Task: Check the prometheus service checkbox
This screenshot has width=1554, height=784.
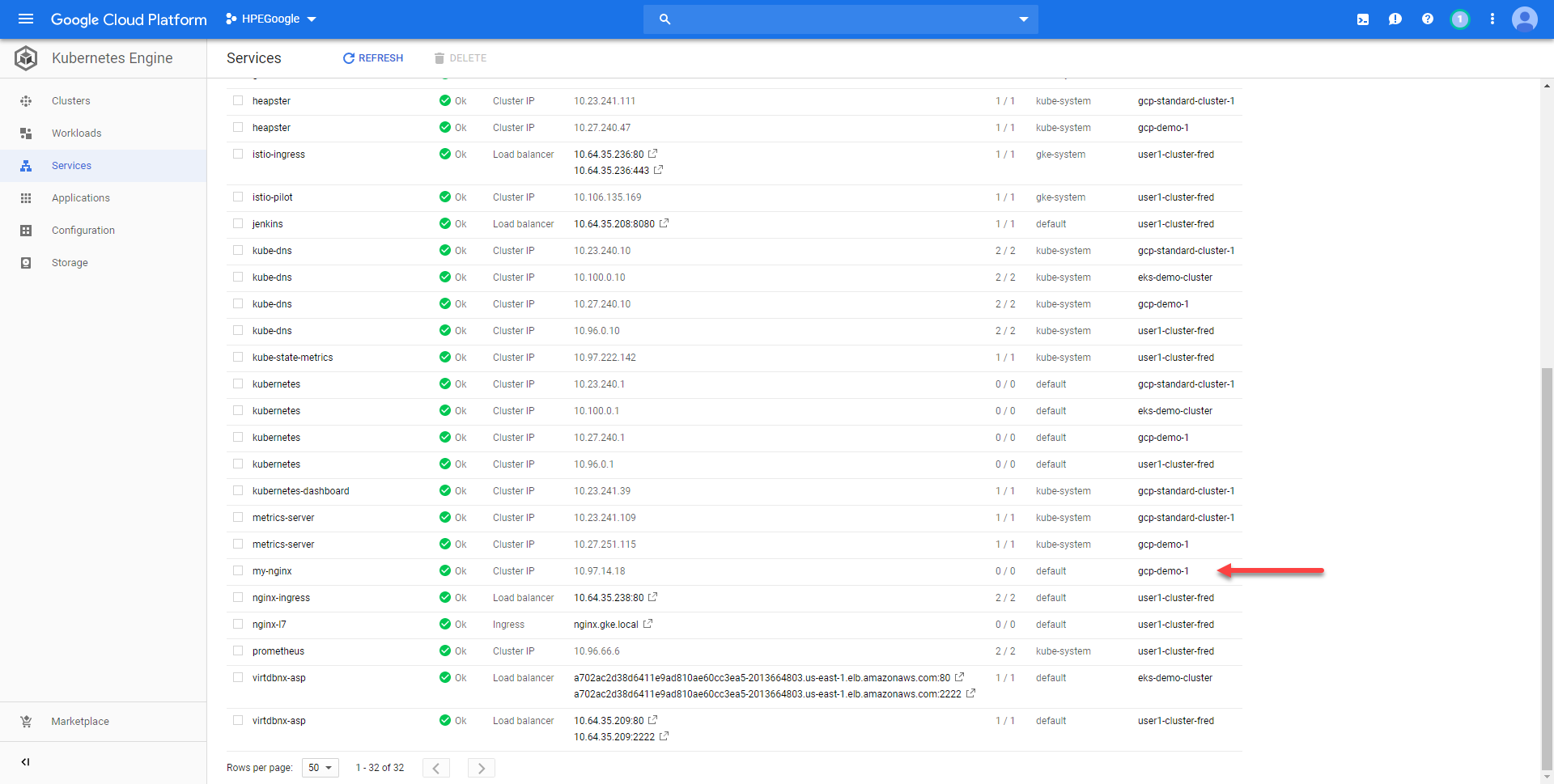Action: [x=238, y=651]
